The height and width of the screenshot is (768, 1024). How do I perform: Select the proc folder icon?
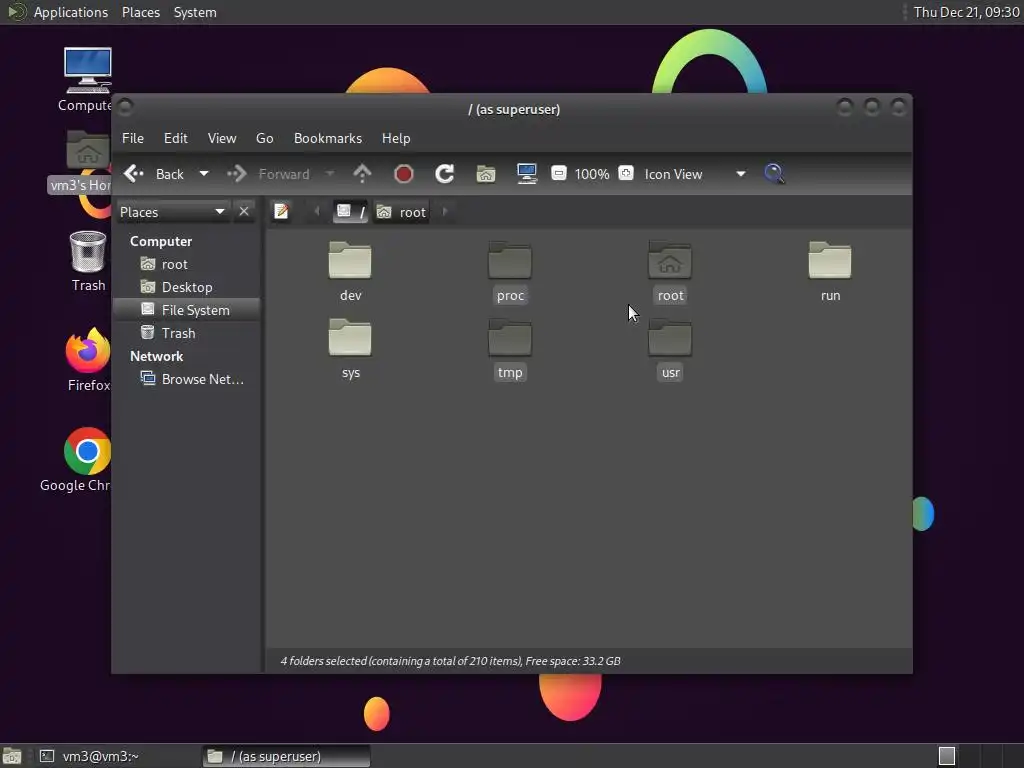point(510,261)
